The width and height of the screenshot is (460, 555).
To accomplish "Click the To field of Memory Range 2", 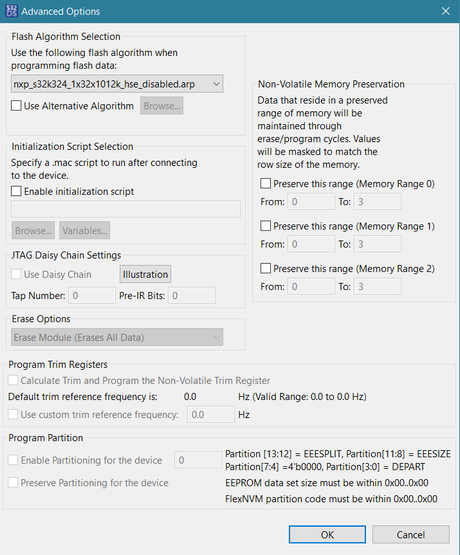I will 378,287.
